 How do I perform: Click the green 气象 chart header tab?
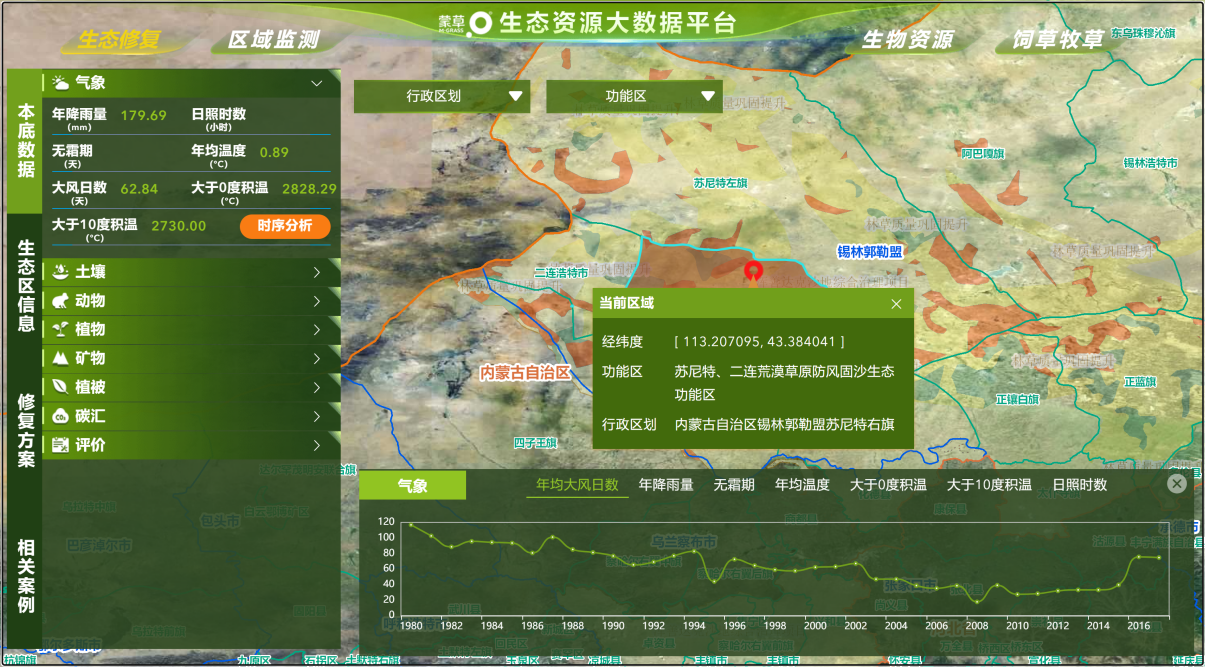[x=413, y=485]
